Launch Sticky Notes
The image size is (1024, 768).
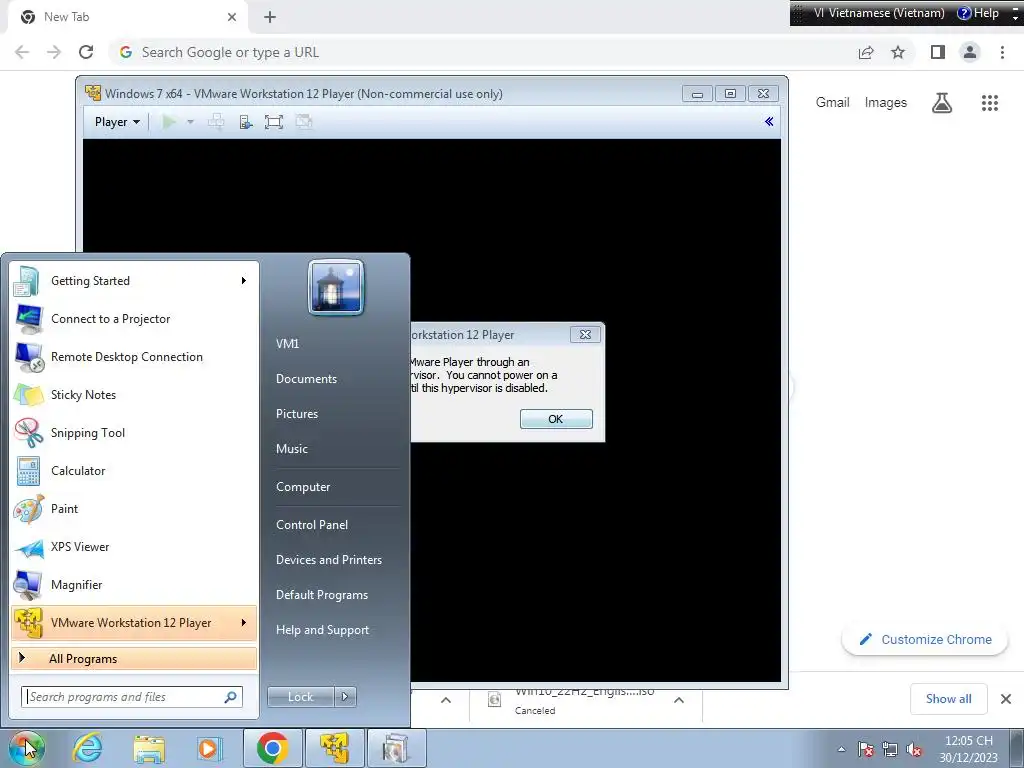(134, 394)
